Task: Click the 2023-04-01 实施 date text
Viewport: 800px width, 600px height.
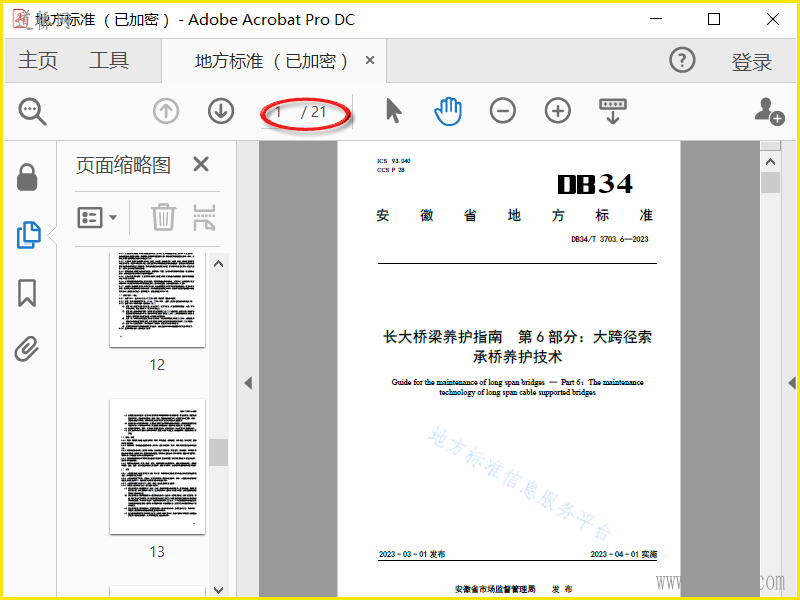Action: coord(623,554)
